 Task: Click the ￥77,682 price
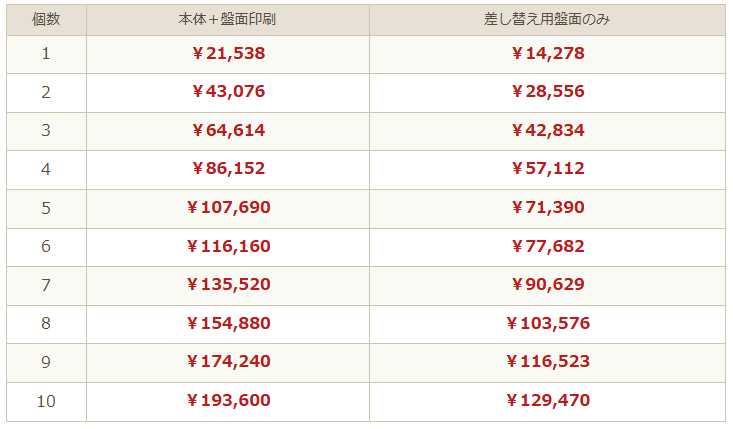coord(547,246)
